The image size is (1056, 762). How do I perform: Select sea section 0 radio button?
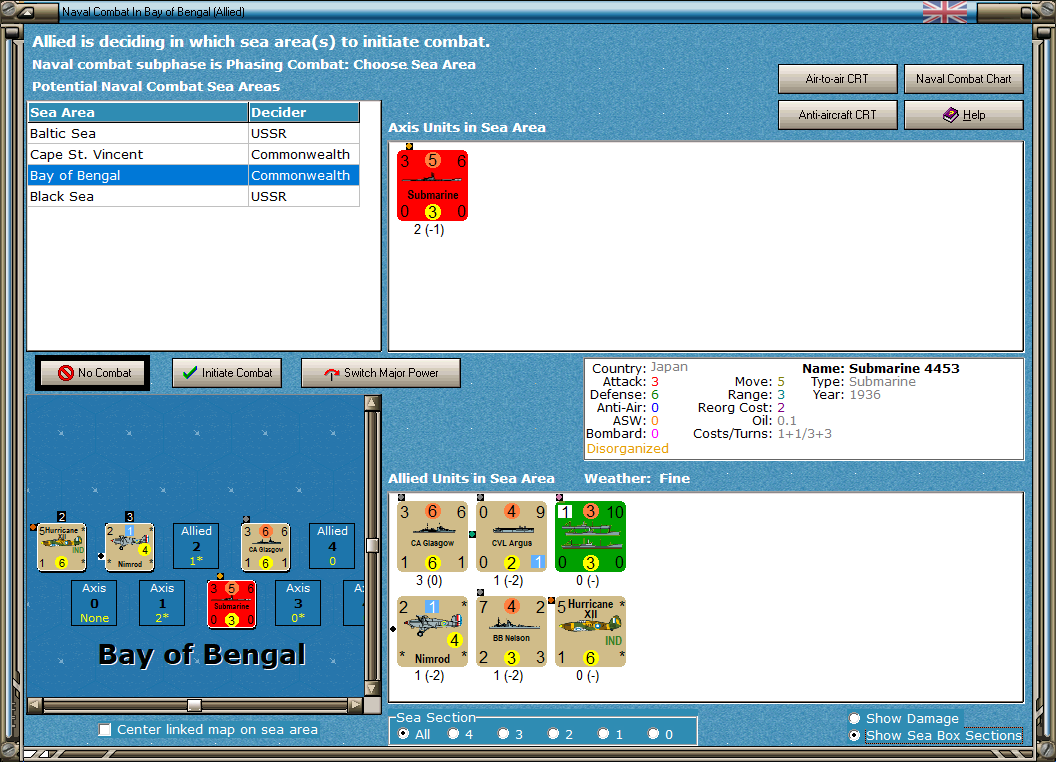coord(653,734)
